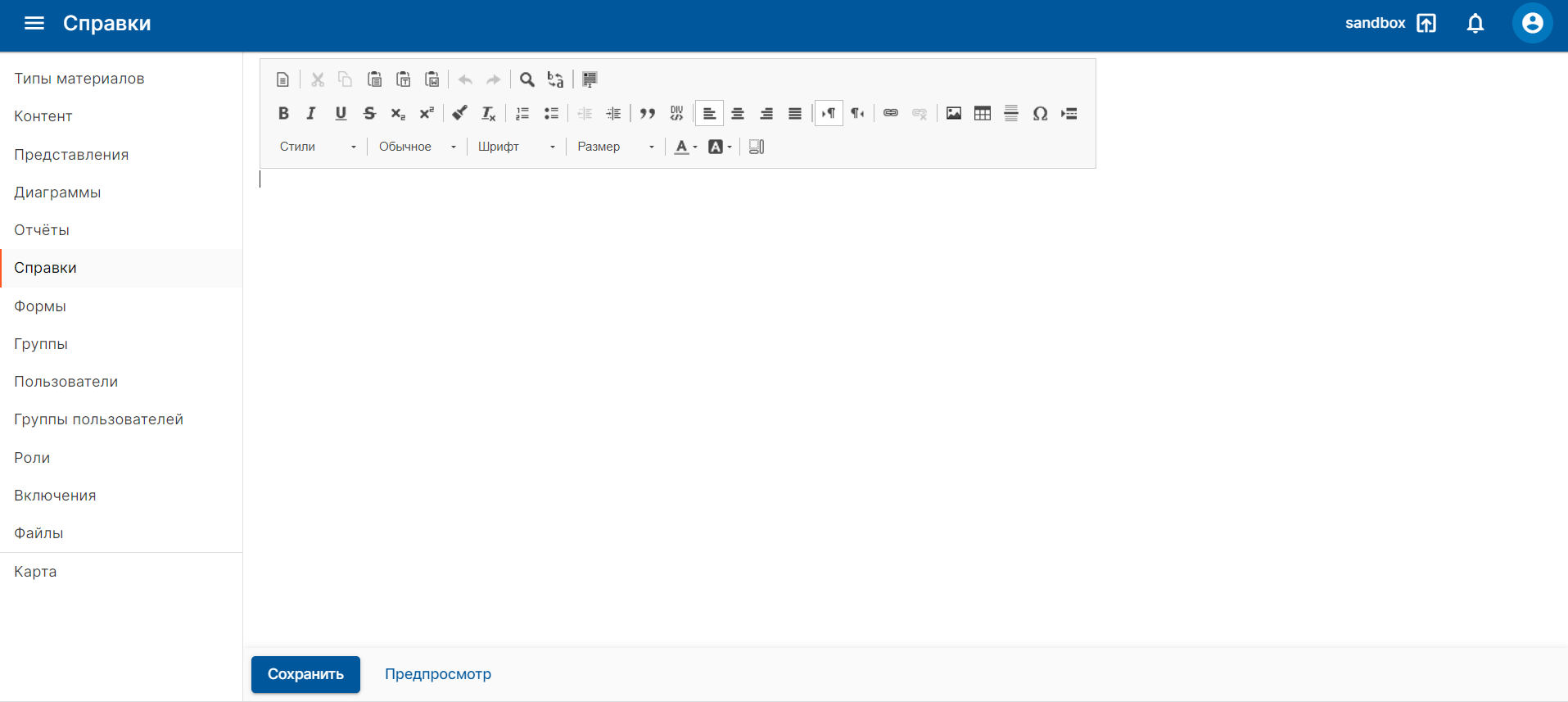Image resolution: width=1568 pixels, height=702 pixels.
Task: Toggle strikethrough formatting
Action: pyautogui.click(x=369, y=113)
